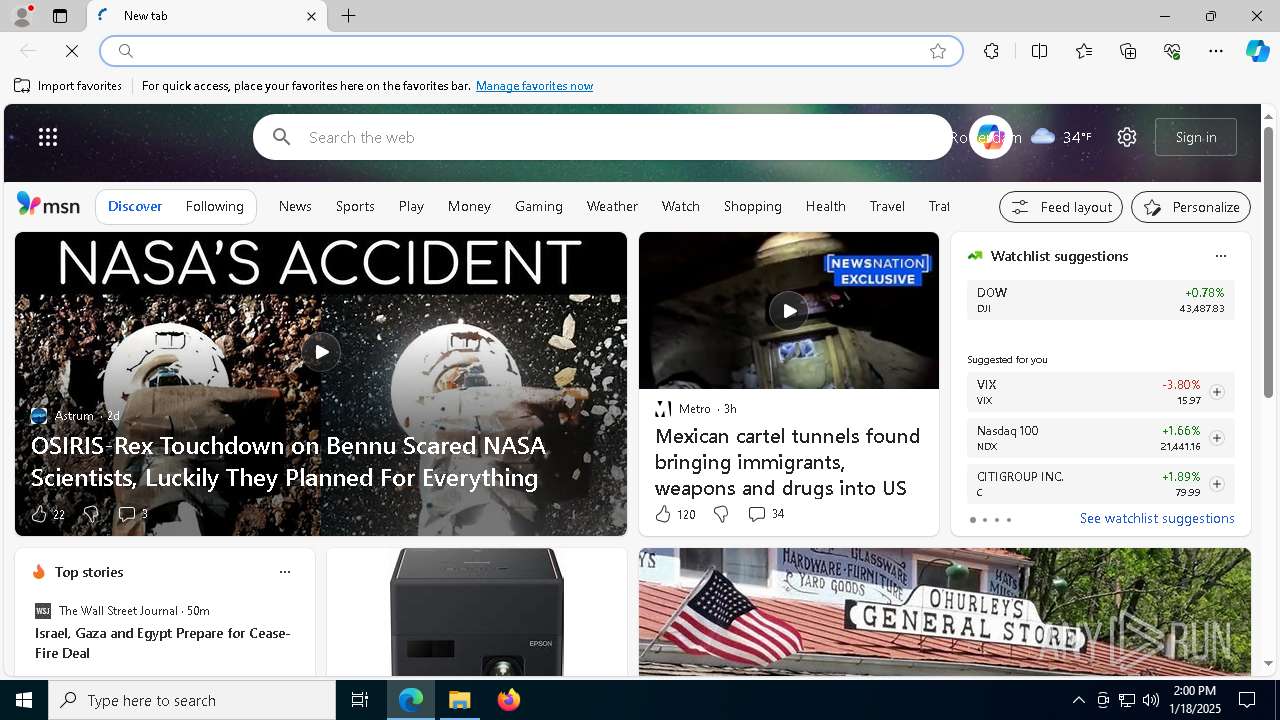
Task: Open Feed layout options
Action: point(1061,207)
